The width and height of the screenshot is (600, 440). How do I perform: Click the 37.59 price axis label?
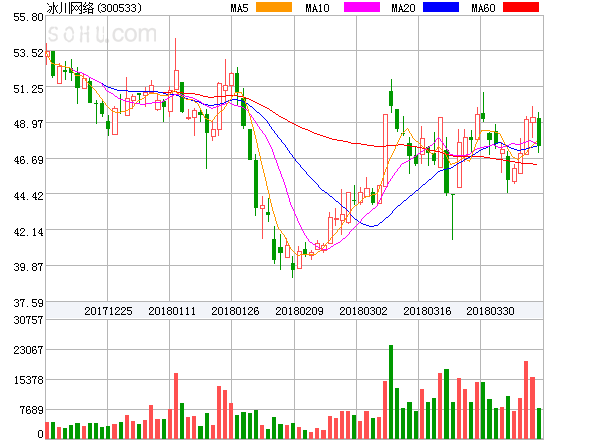(x=28, y=303)
